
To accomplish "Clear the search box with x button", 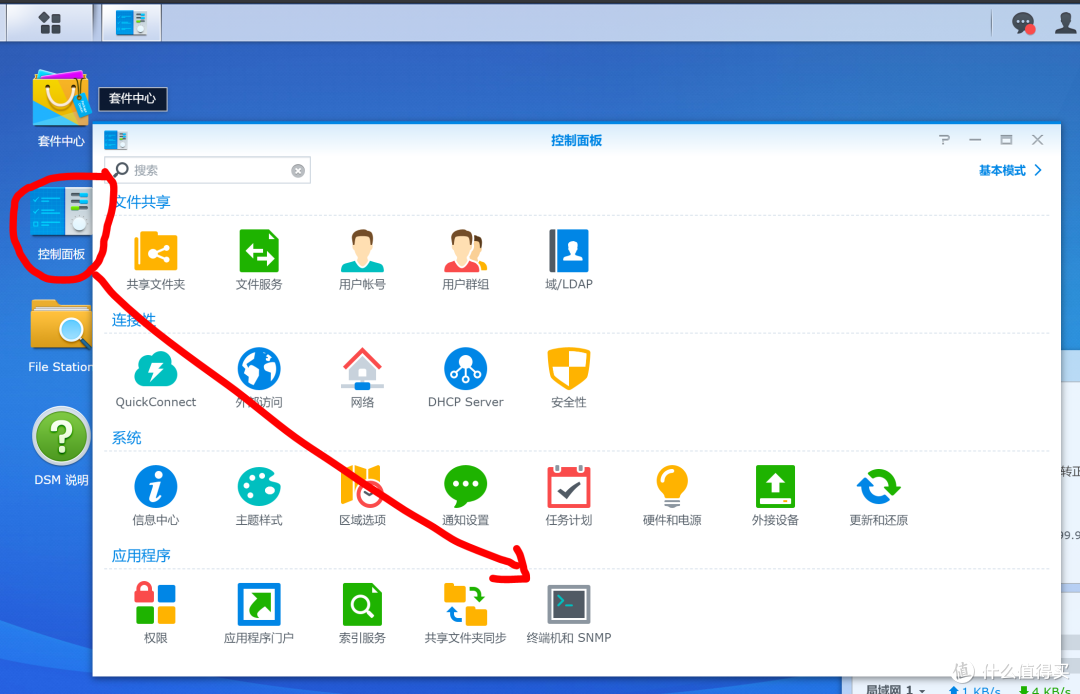I will [298, 171].
